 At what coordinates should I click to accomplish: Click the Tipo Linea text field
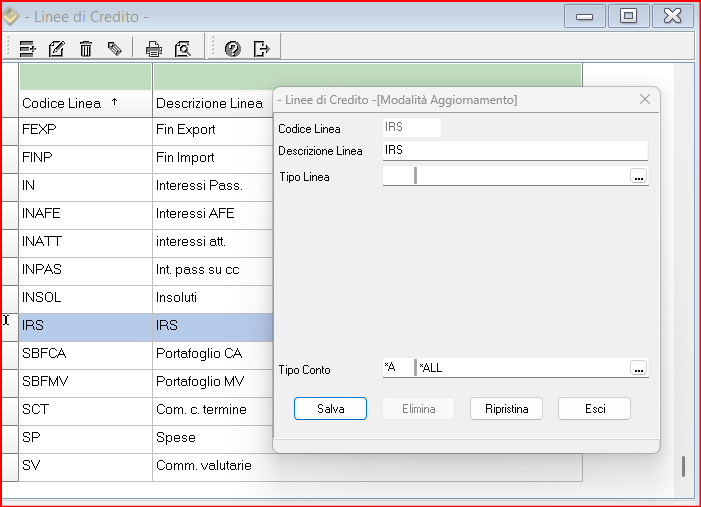[x=520, y=176]
